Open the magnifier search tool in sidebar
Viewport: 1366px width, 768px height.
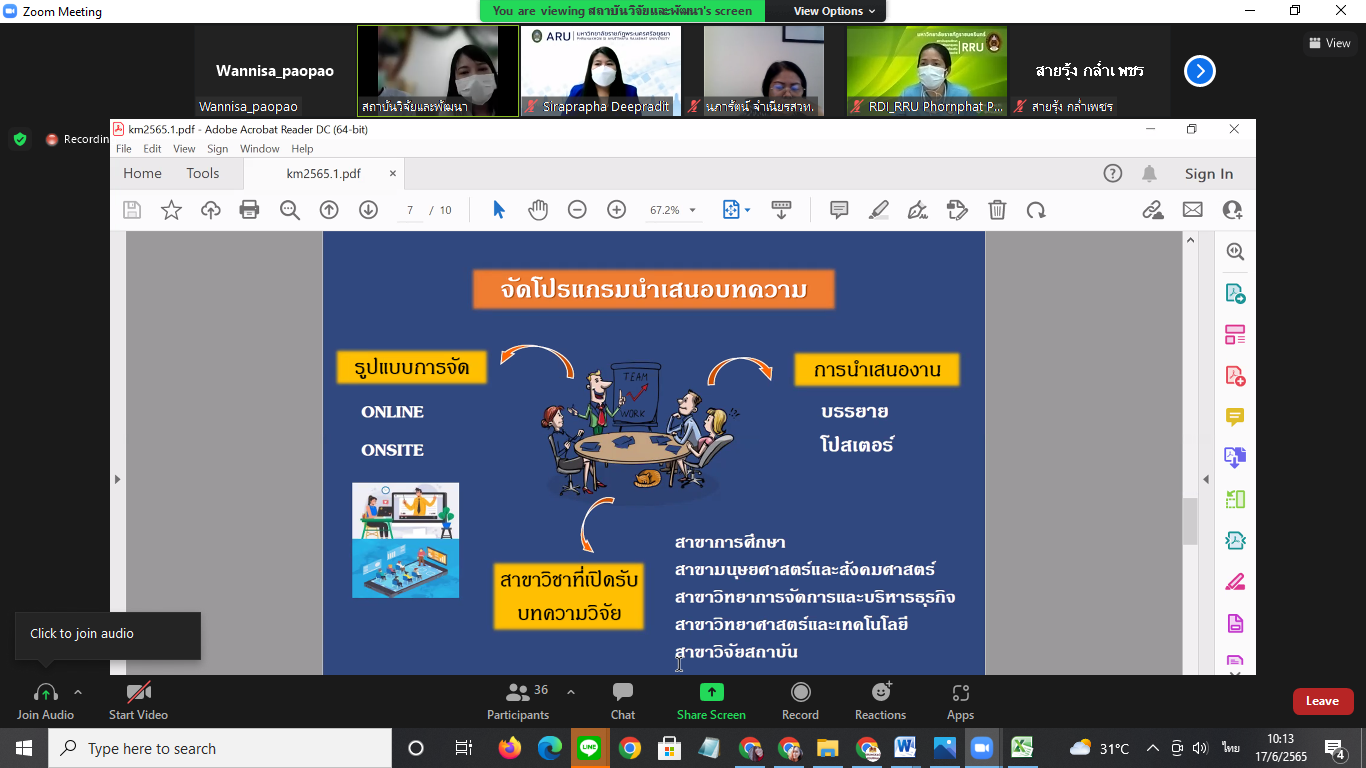click(x=1235, y=252)
